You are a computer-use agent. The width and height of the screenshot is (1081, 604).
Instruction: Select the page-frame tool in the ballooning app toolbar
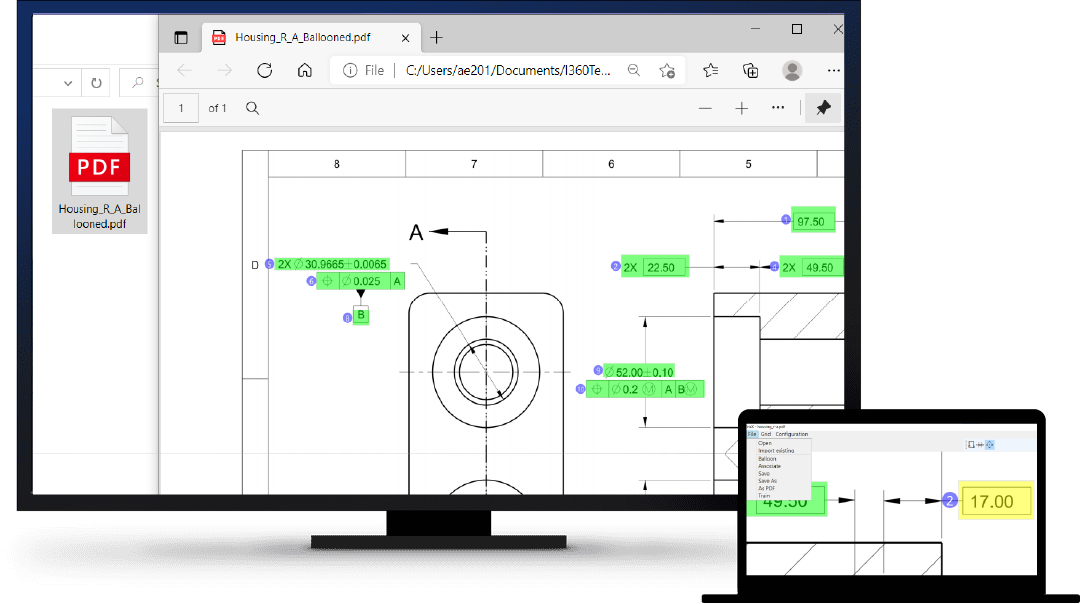(971, 443)
